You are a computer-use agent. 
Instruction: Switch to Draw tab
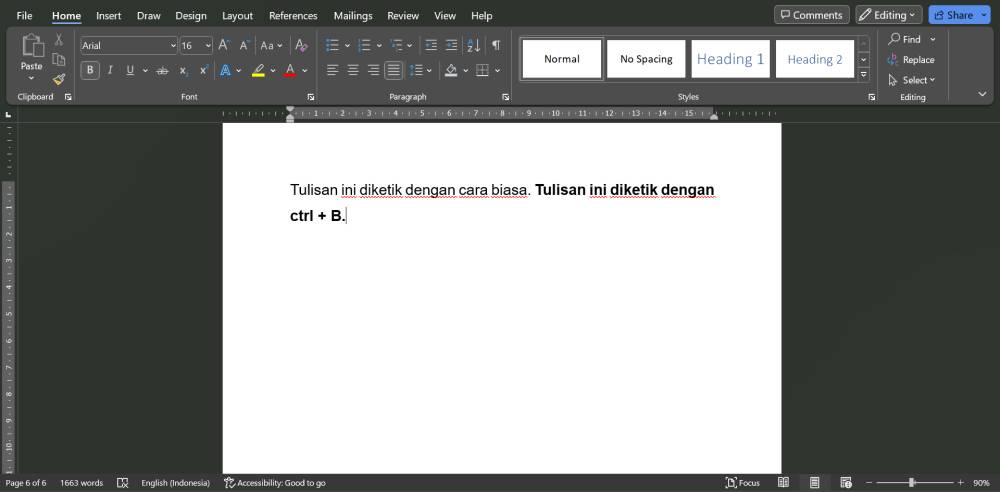[x=149, y=15]
